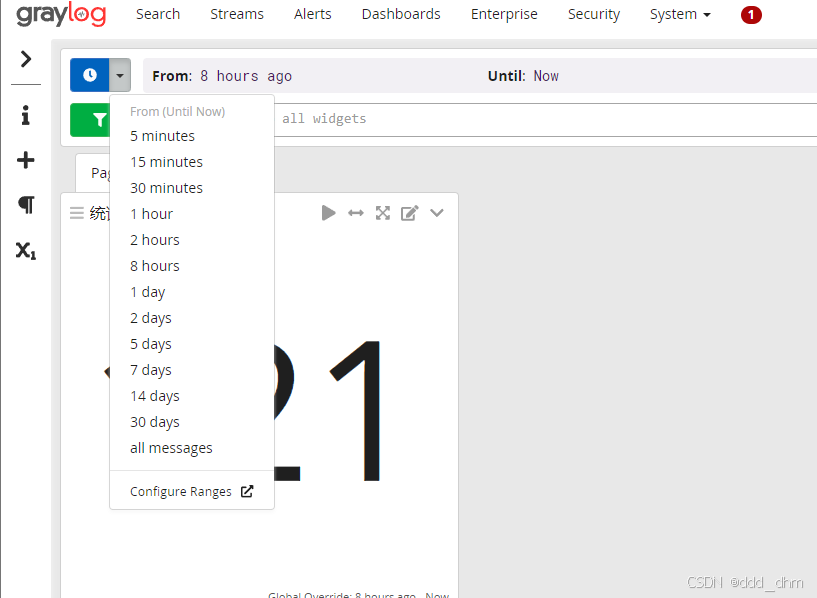Open the widget actions chevron menu
The image size is (817, 598).
437,213
